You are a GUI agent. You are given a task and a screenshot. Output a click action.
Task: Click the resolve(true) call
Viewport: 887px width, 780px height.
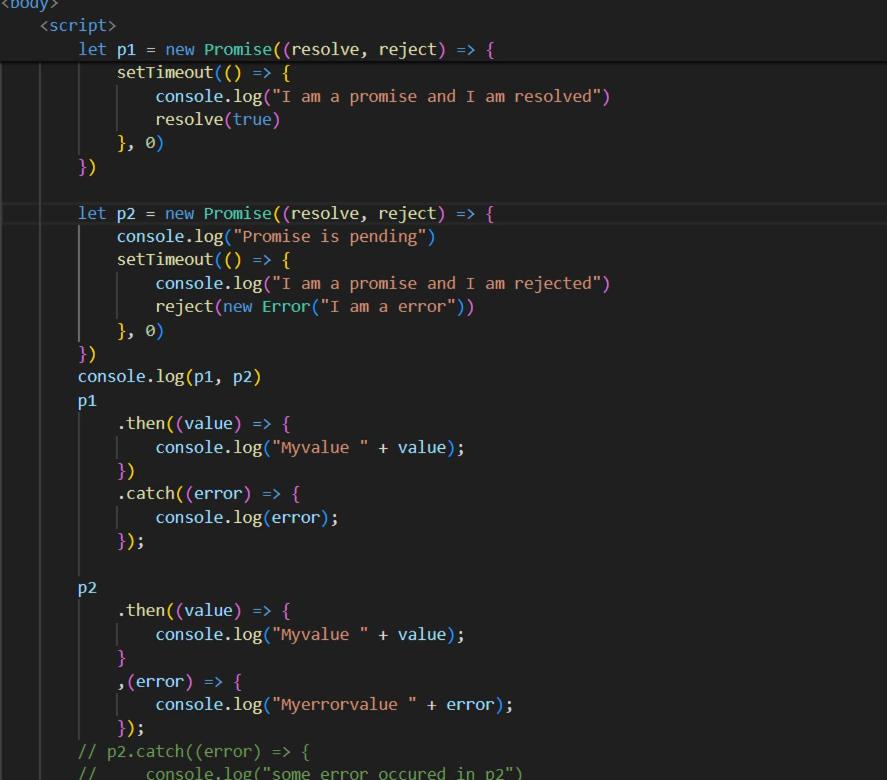tap(217, 120)
